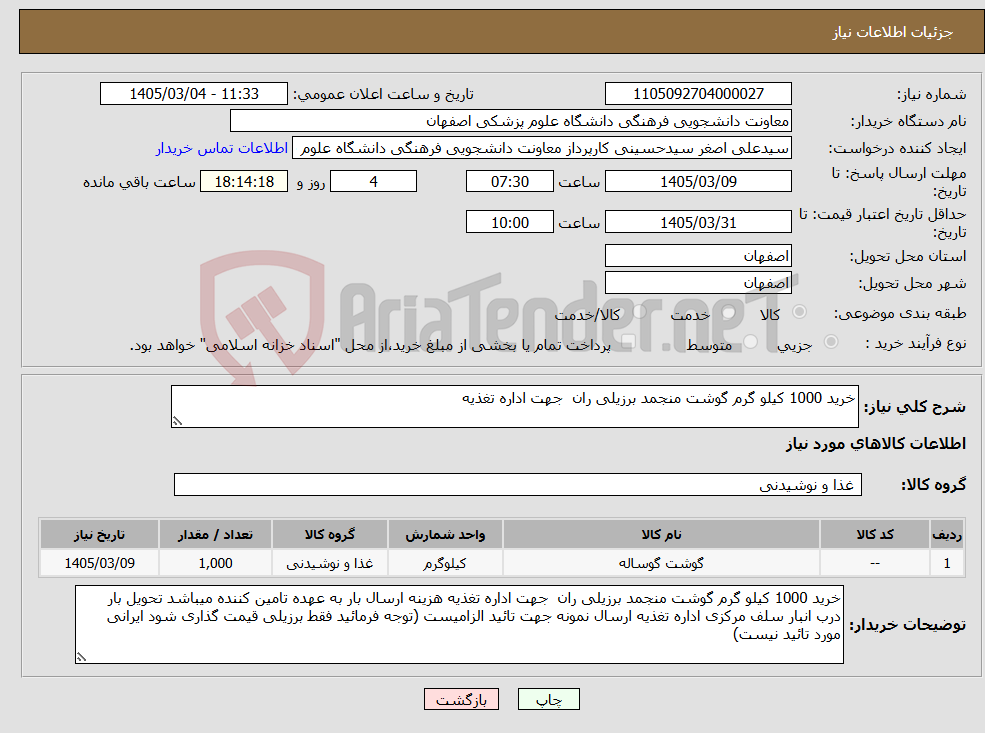Click the remaining days field showing 4
Viewport: 985px width, 733px height.
373,182
